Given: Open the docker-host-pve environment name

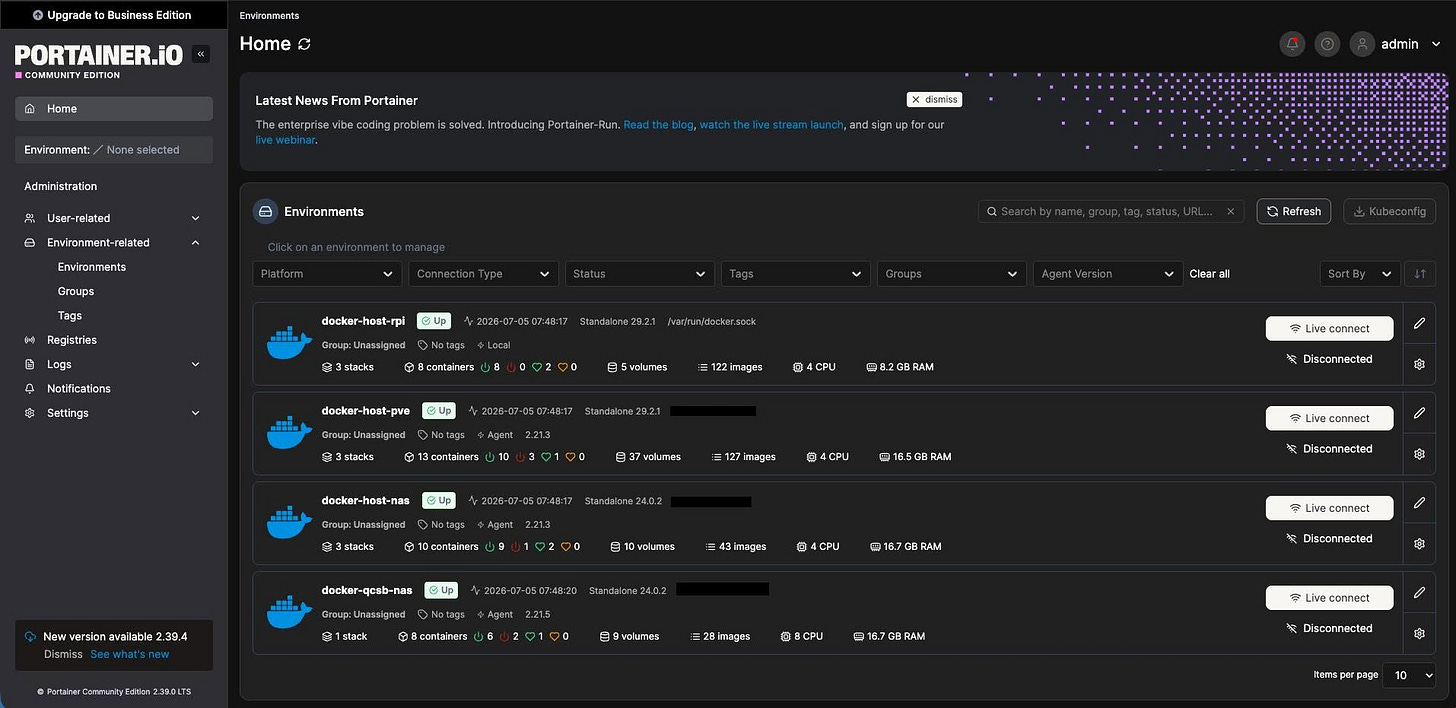Looking at the screenshot, I should coord(365,411).
